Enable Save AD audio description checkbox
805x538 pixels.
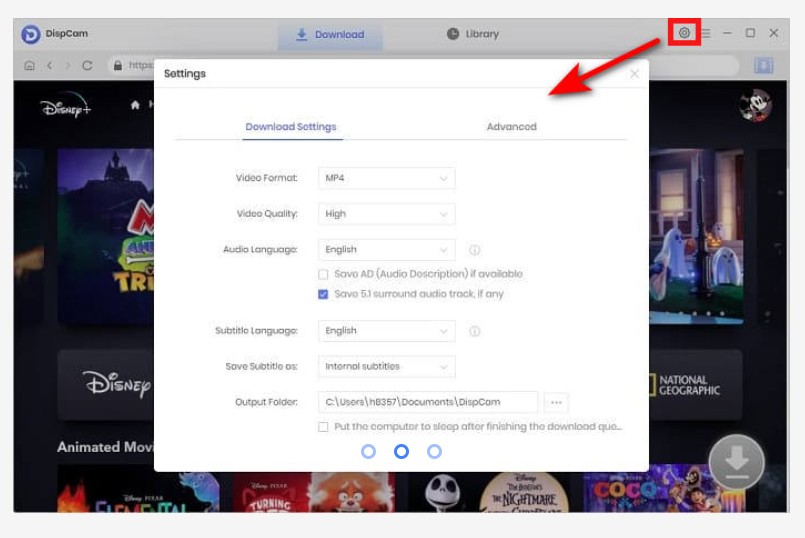tap(323, 274)
